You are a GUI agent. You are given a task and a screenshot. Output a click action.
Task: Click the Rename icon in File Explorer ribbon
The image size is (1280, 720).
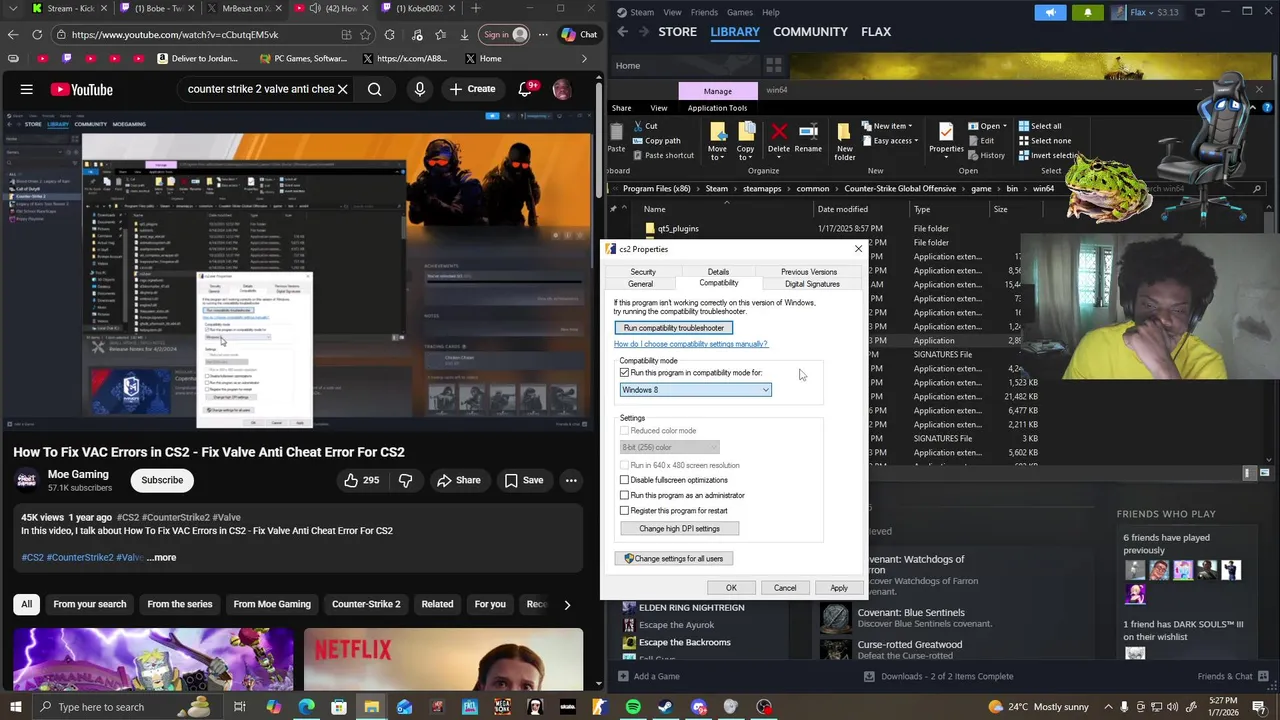click(x=808, y=132)
